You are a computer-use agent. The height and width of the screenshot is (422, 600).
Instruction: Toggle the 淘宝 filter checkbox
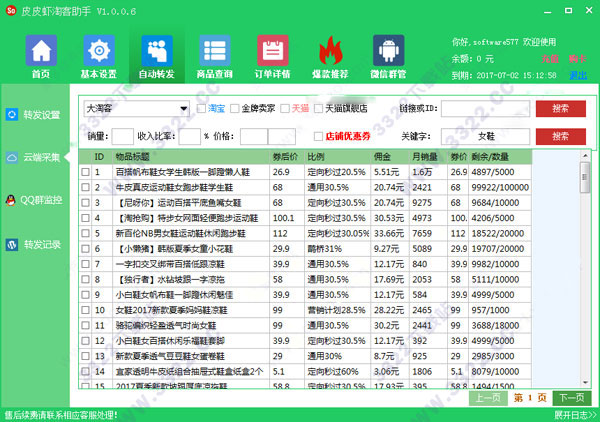201,109
